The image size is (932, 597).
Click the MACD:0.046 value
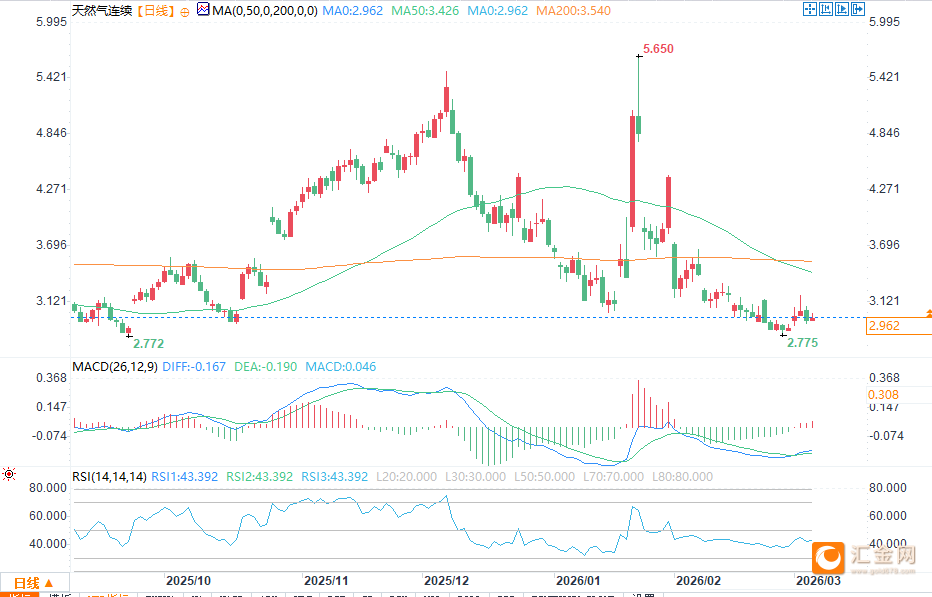[x=341, y=366]
